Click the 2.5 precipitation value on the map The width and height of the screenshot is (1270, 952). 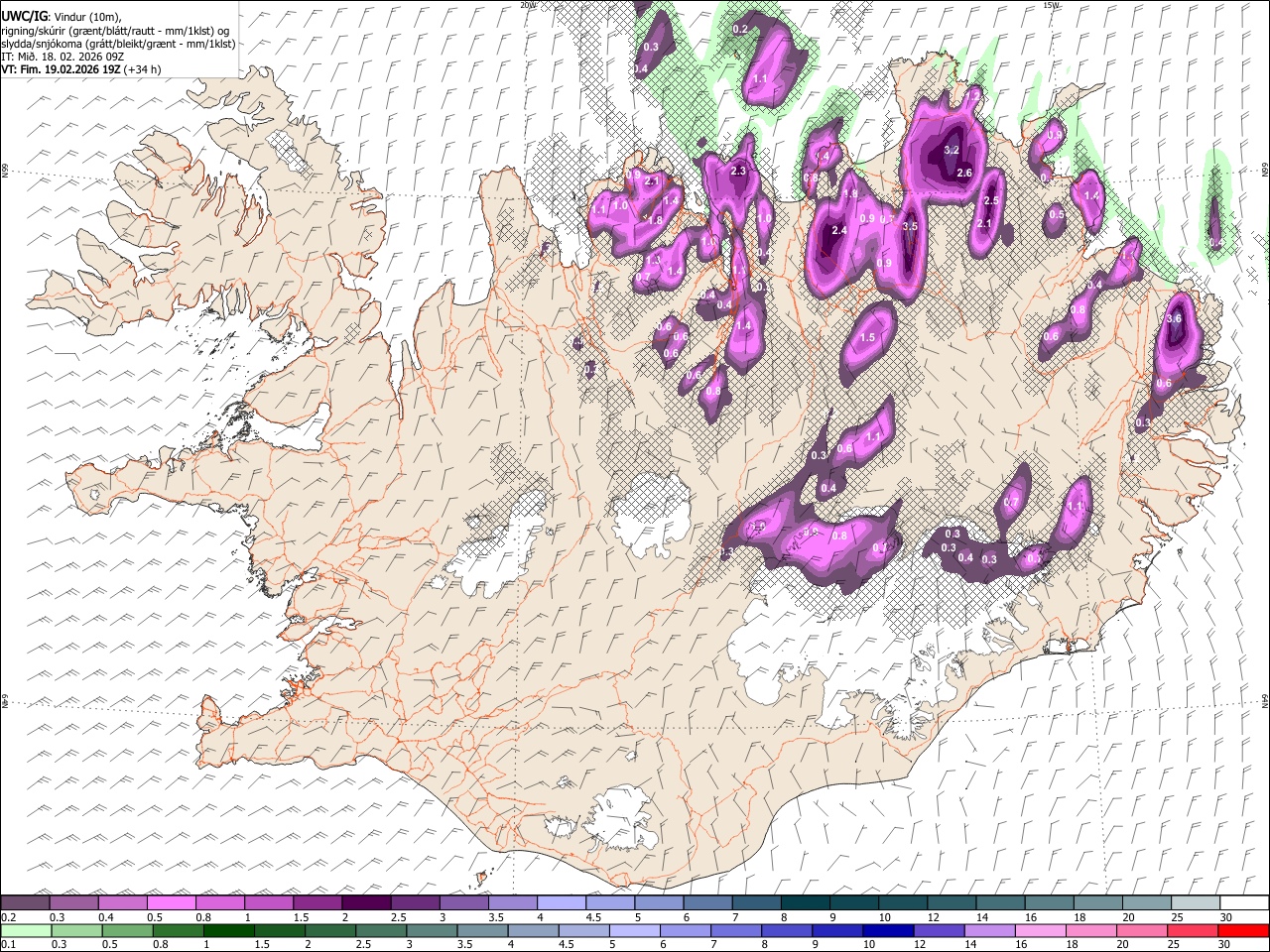990,200
